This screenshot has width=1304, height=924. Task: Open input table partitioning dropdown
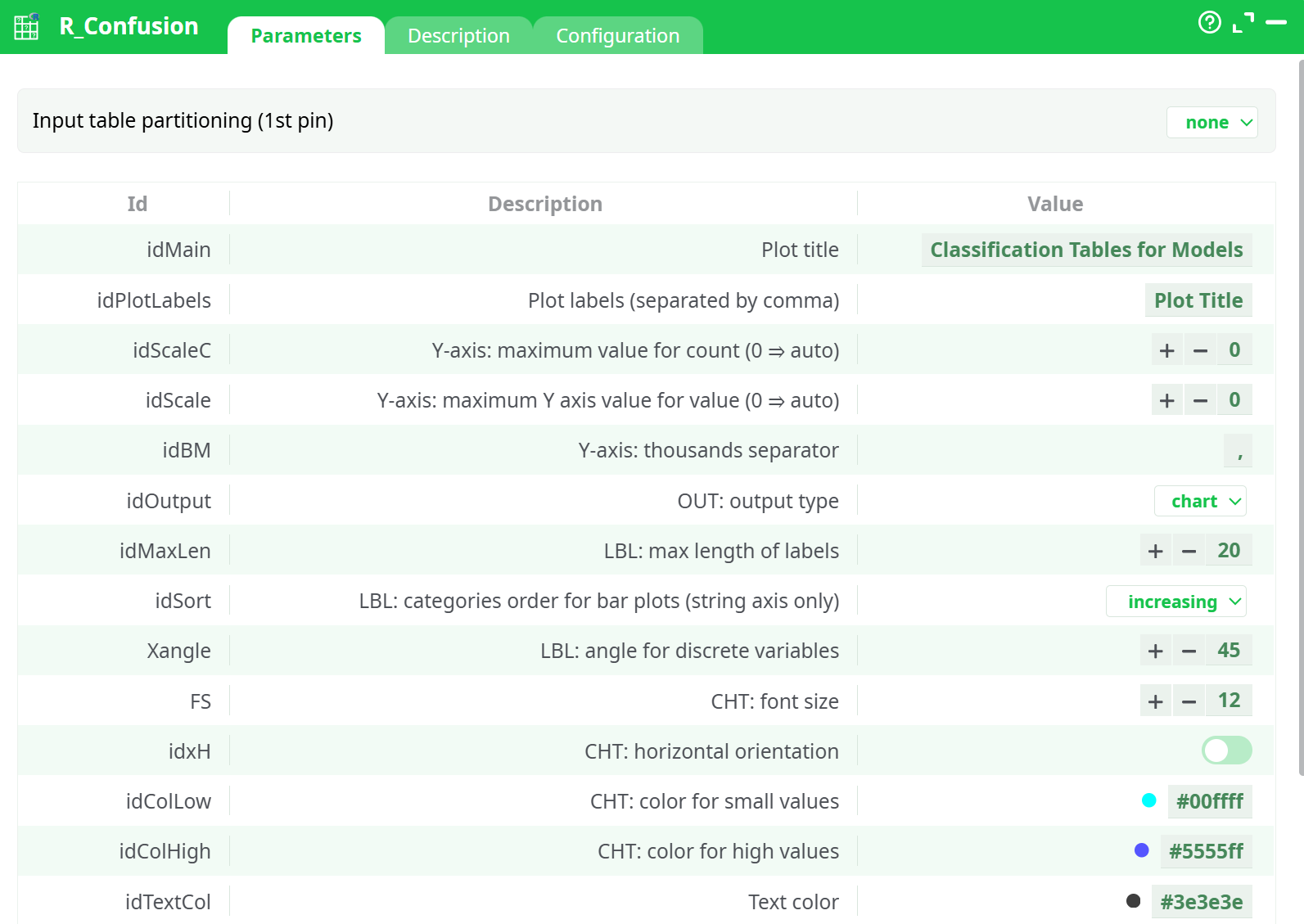pos(1212,123)
